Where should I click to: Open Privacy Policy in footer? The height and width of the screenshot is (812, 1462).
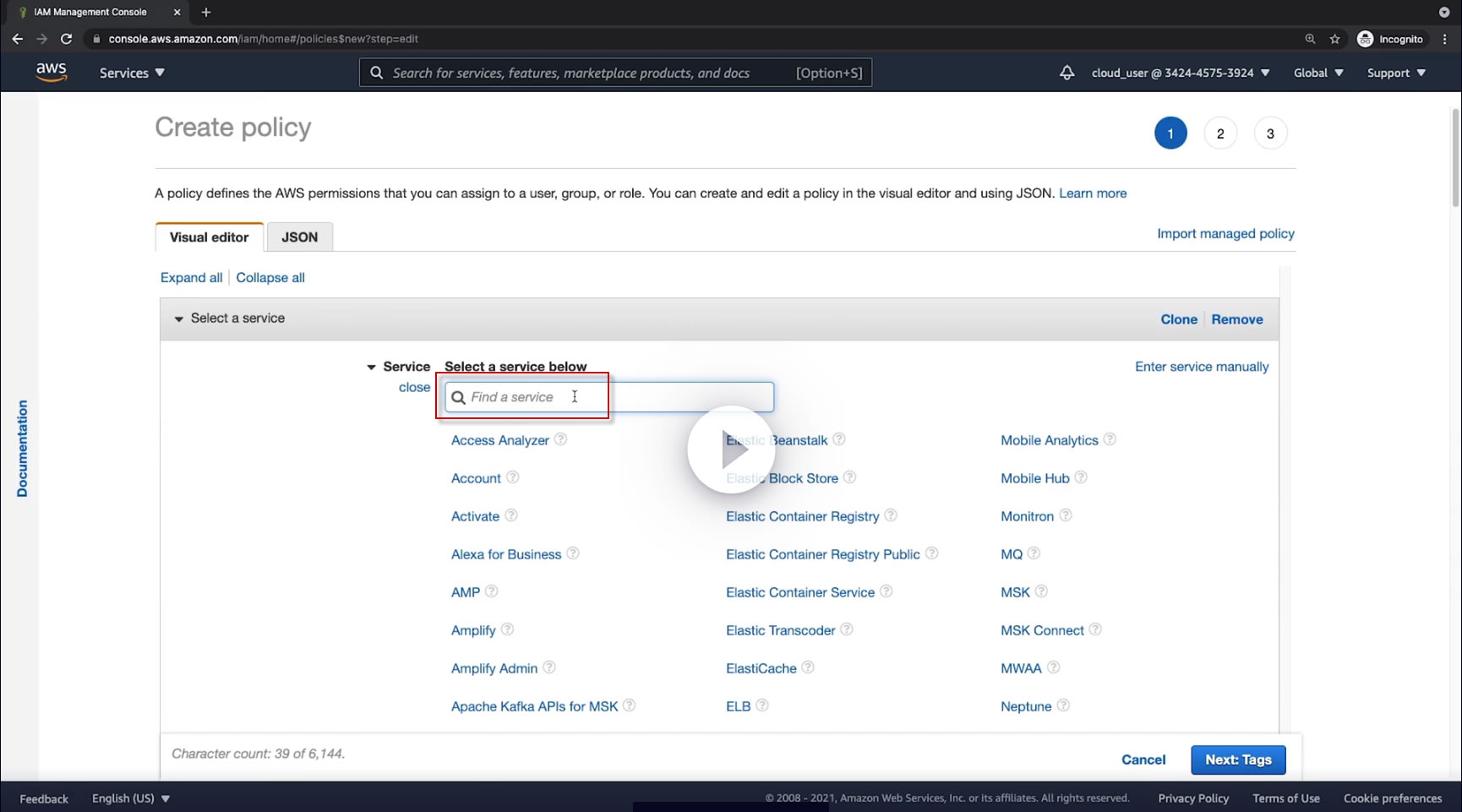pyautogui.click(x=1193, y=798)
